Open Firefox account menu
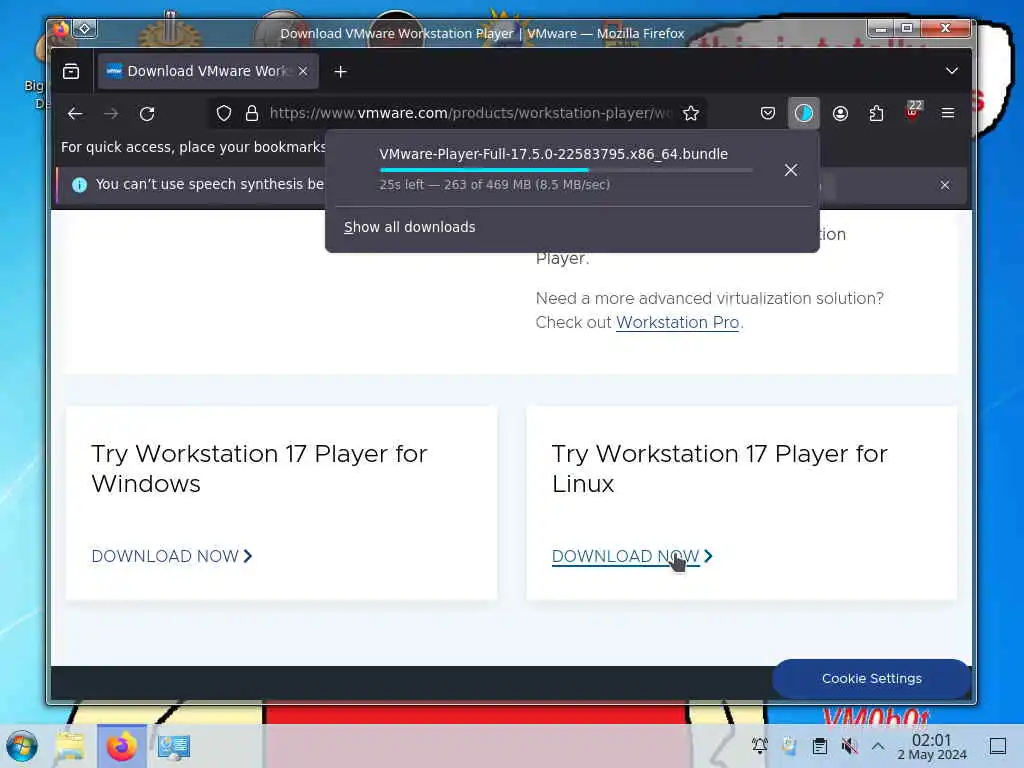Screen dimensions: 1024x768 [840, 114]
